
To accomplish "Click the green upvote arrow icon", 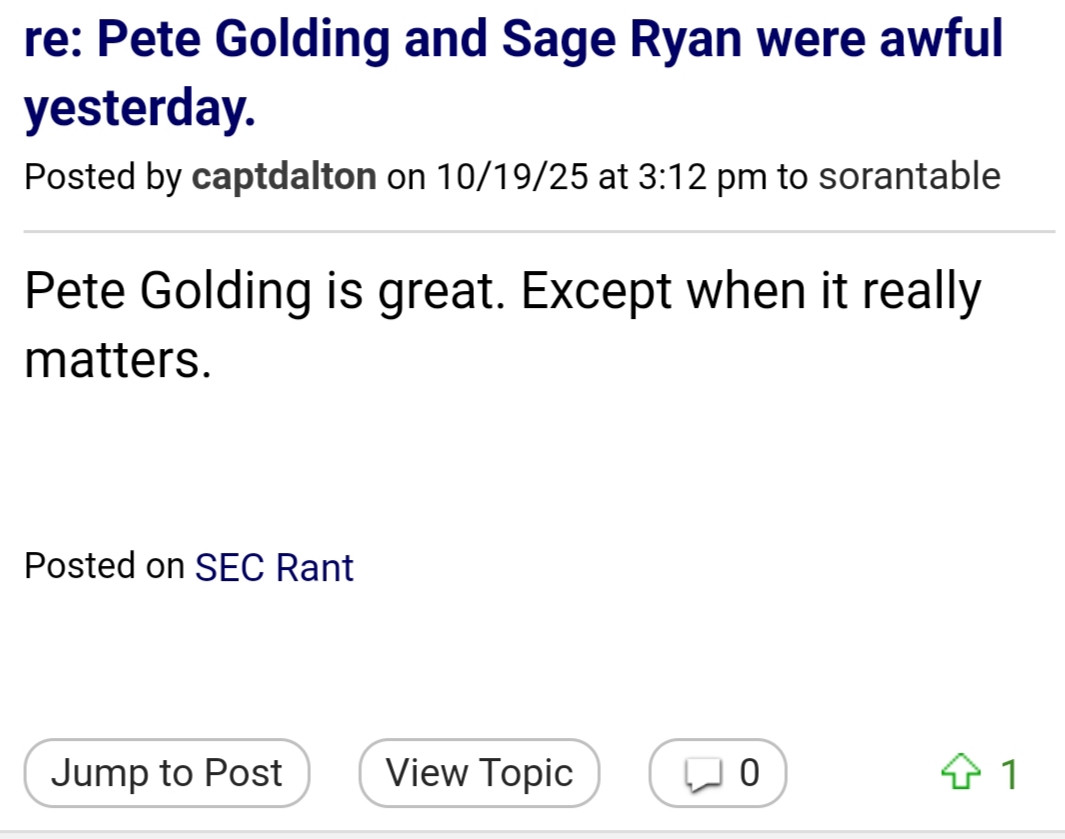I will point(961,773).
